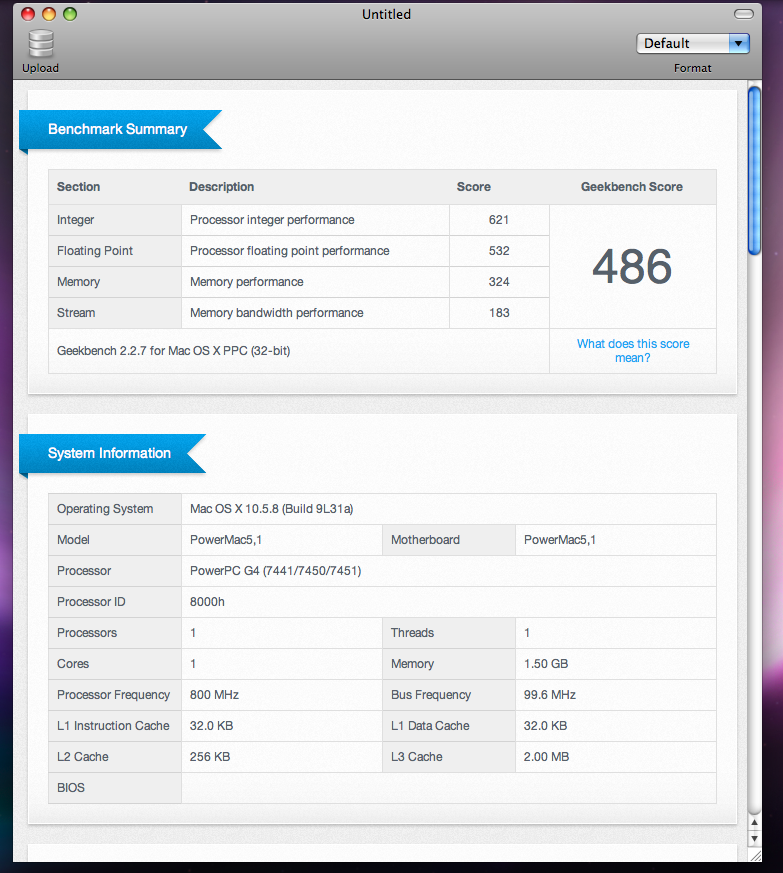Click the Model value PowerMac5,1
The height and width of the screenshot is (873, 783).
tap(226, 540)
